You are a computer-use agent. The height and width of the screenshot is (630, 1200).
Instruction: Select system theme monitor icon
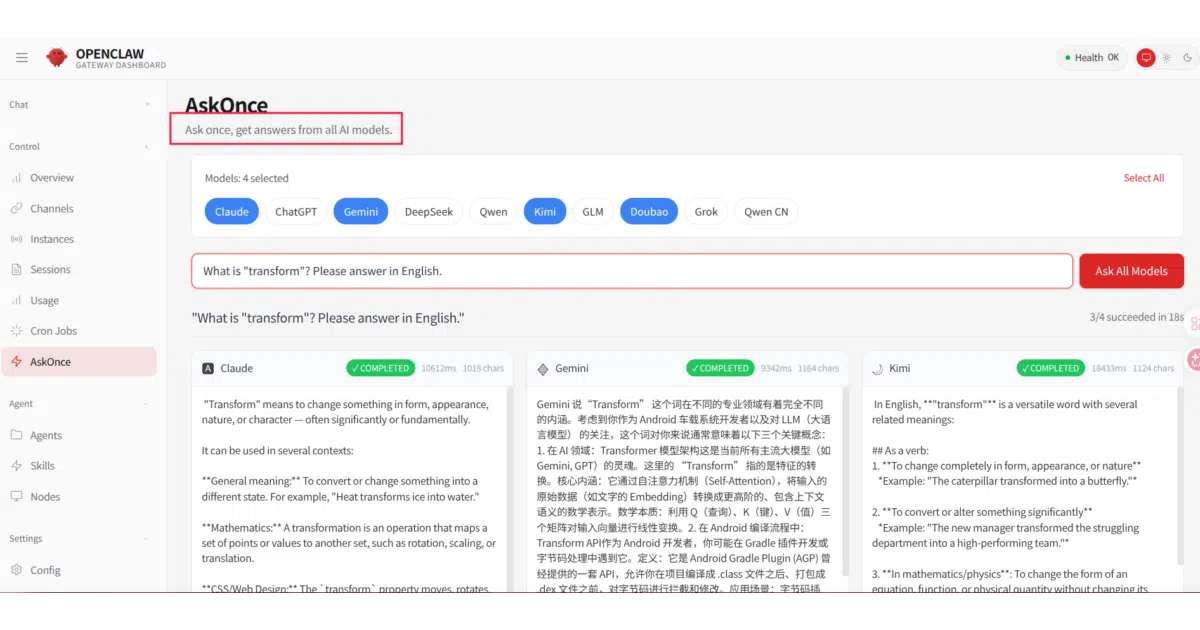[x=1146, y=58]
